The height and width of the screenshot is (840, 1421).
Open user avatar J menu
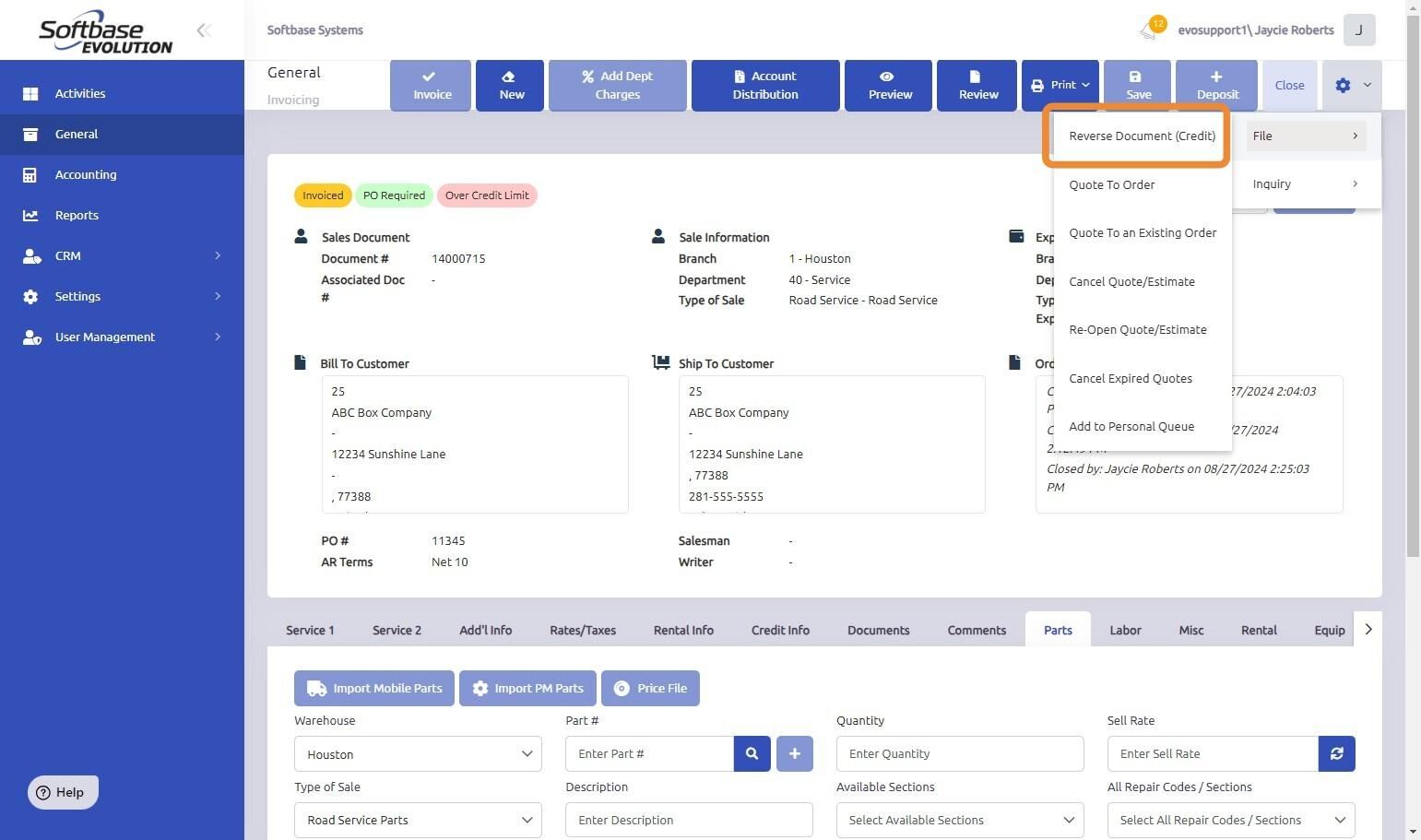(x=1359, y=30)
